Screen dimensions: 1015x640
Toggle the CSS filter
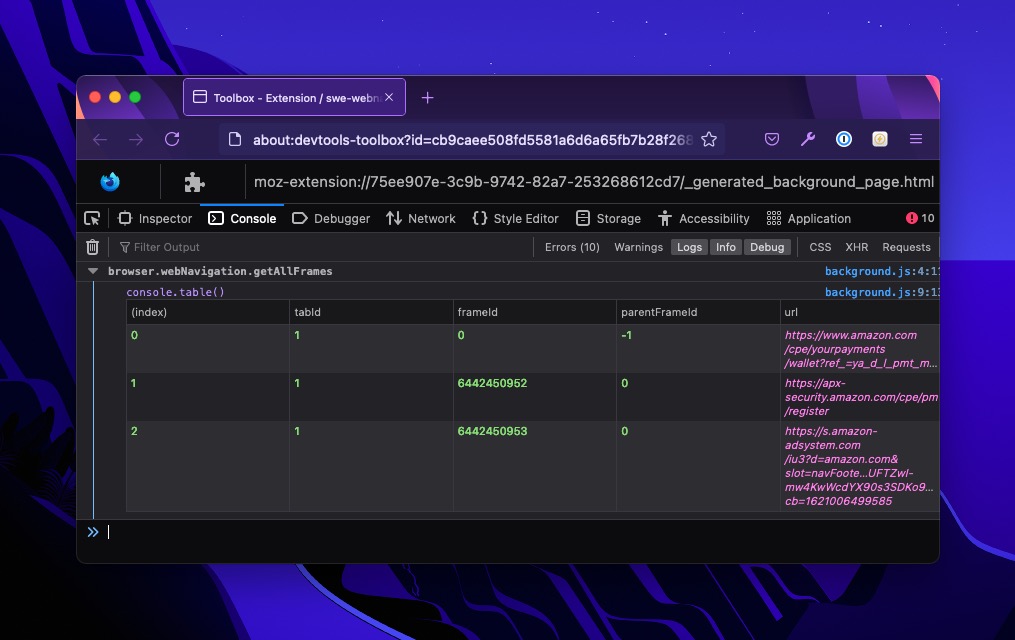coord(820,247)
